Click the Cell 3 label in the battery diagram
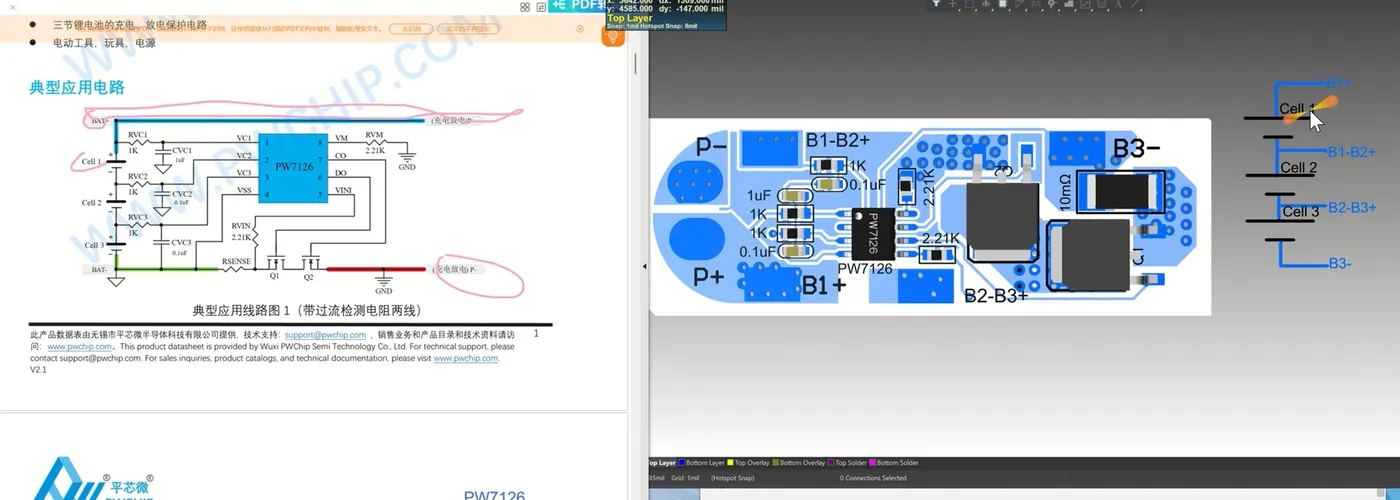This screenshot has height=500, width=1400. coord(1301,212)
